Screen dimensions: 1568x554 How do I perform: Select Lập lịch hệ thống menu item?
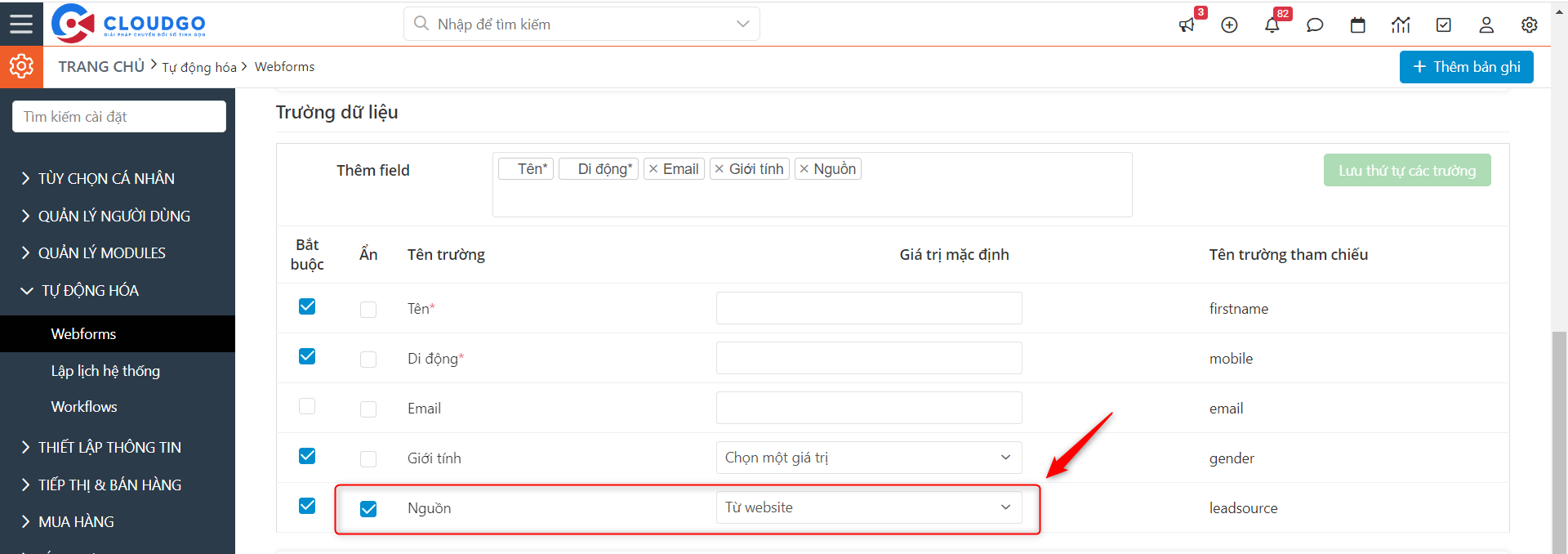(x=105, y=371)
